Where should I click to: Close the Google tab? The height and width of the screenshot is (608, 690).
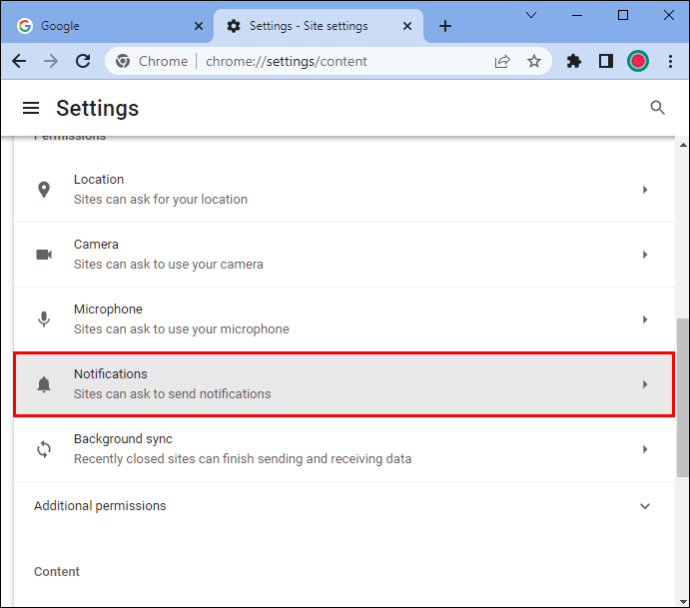coord(198,26)
